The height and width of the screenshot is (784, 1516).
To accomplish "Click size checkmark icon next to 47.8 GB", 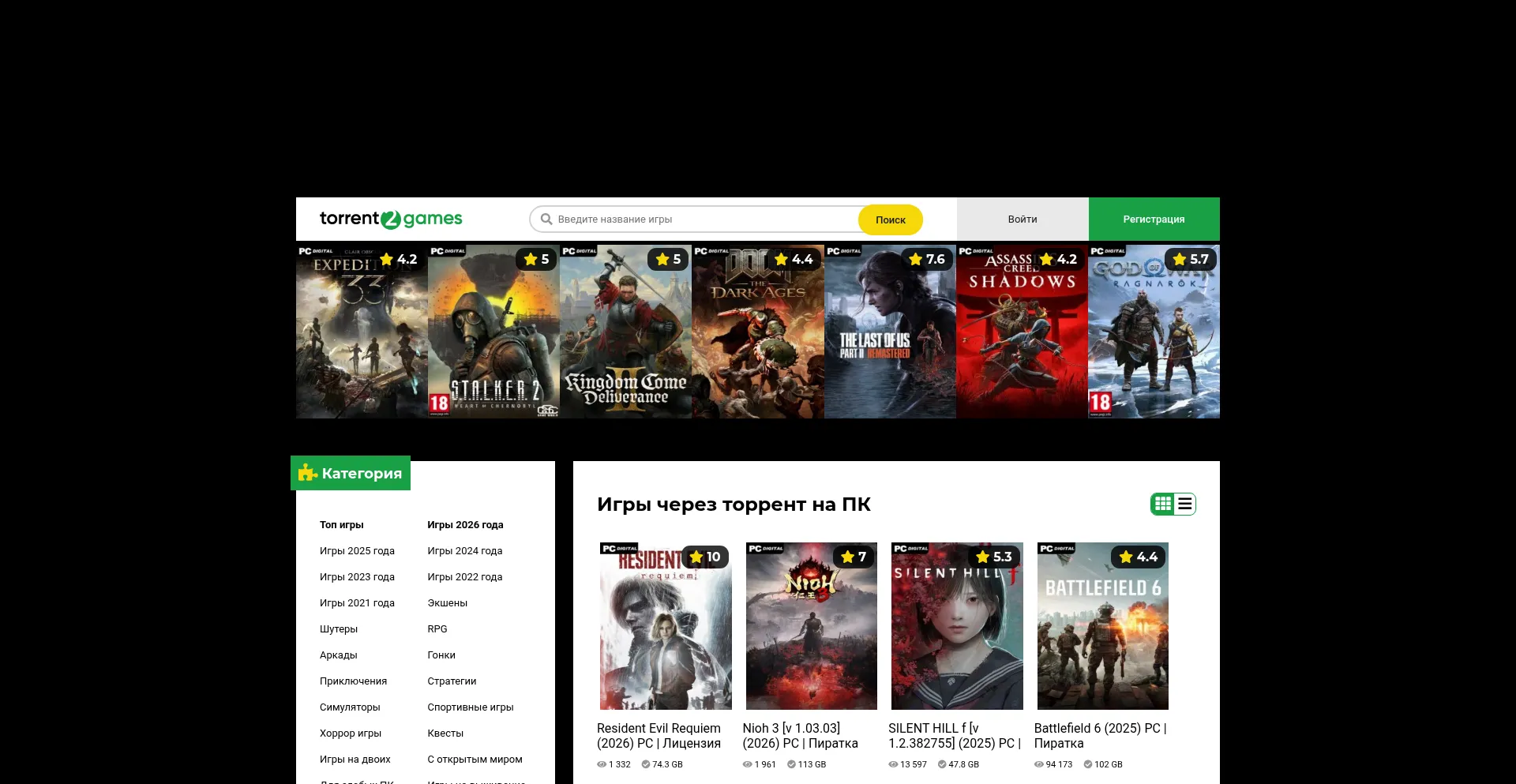I will coord(942,764).
